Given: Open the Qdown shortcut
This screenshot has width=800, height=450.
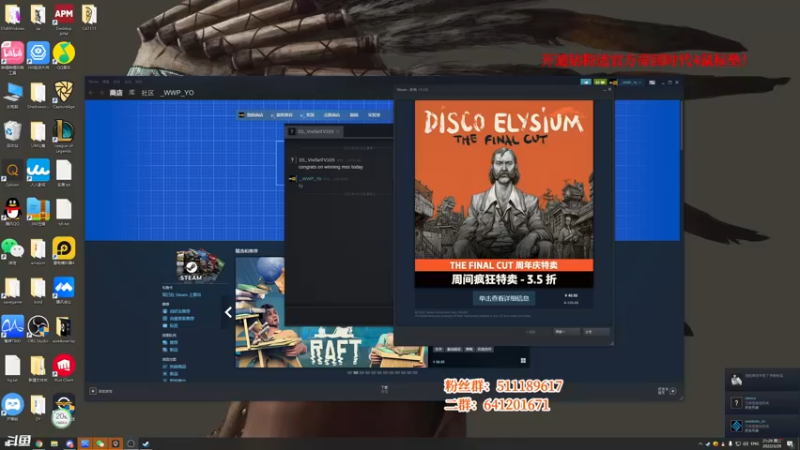Looking at the screenshot, I should click(12, 174).
